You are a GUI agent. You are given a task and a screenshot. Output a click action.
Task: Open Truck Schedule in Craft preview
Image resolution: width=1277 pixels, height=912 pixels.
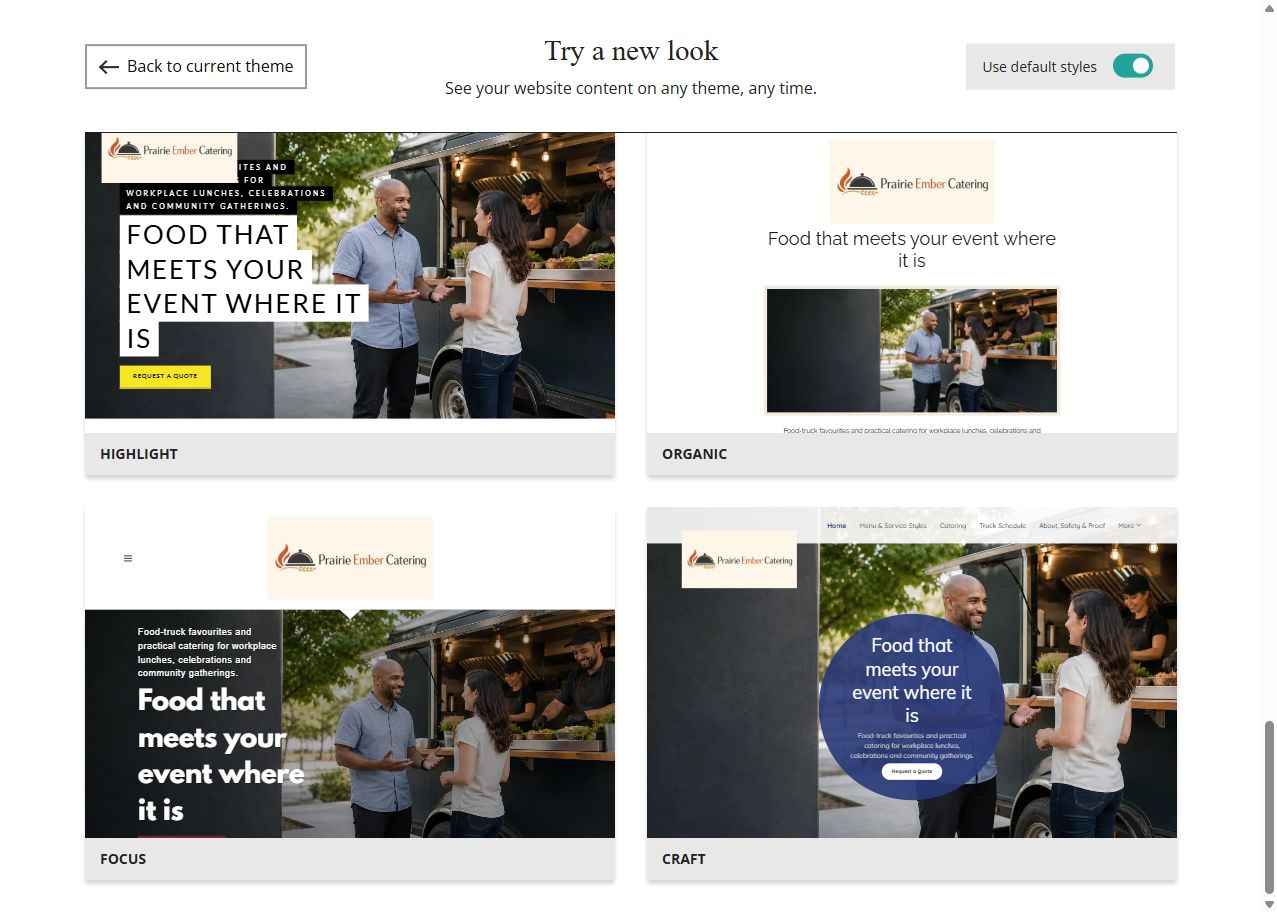tap(1003, 525)
